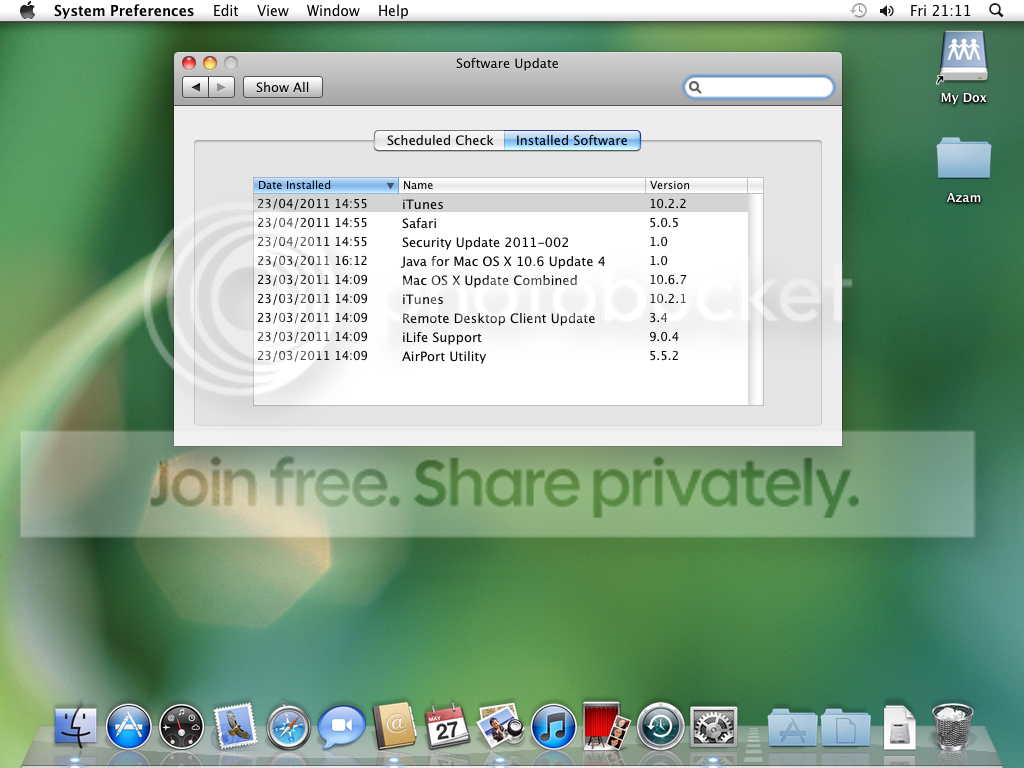Click the clock showing Fri 21:11
The width and height of the screenshot is (1024, 768).
pyautogui.click(x=940, y=10)
